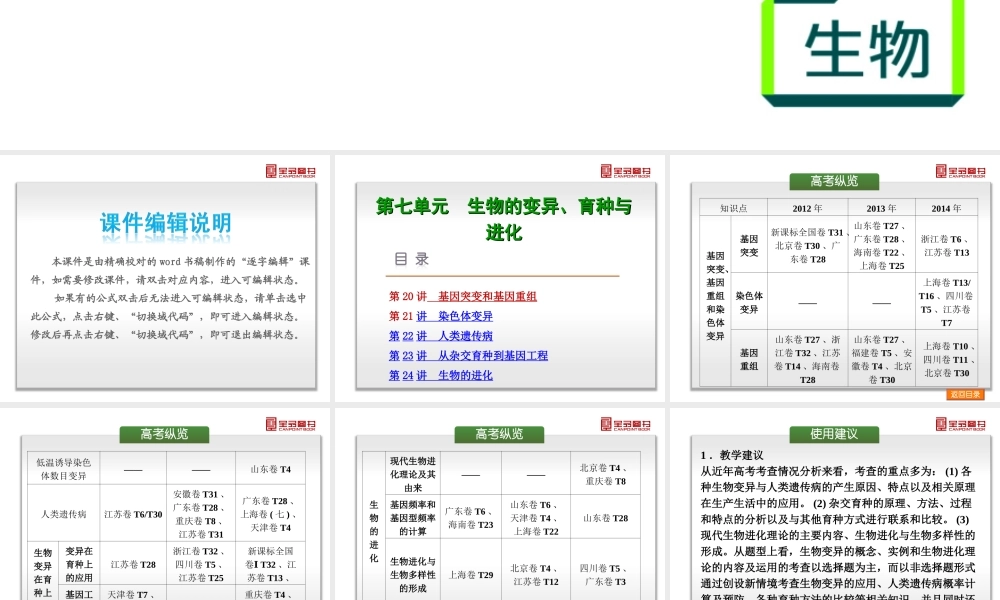Click the 现代生物进化理论及其由来 cell
This screenshot has width=1000, height=600.
(413, 474)
